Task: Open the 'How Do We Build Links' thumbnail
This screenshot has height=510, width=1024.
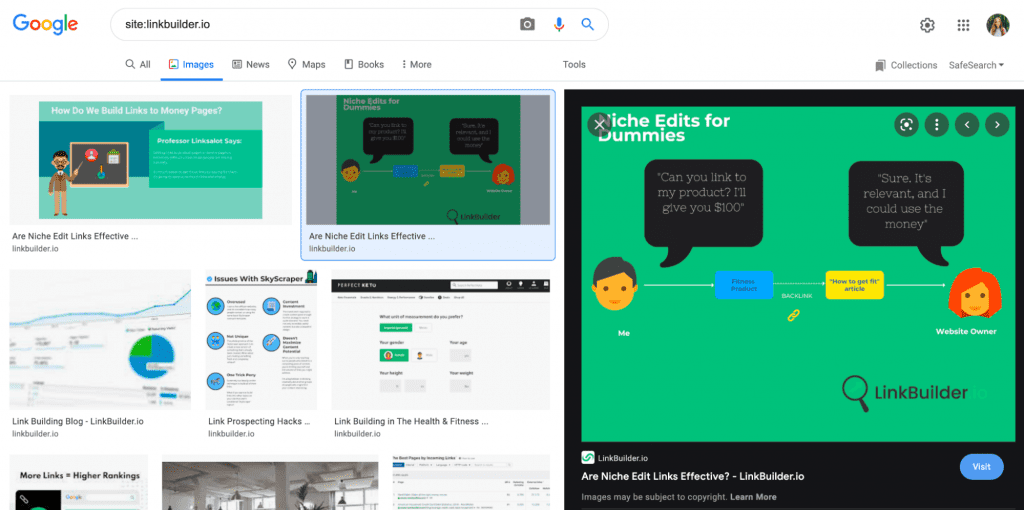Action: point(150,160)
